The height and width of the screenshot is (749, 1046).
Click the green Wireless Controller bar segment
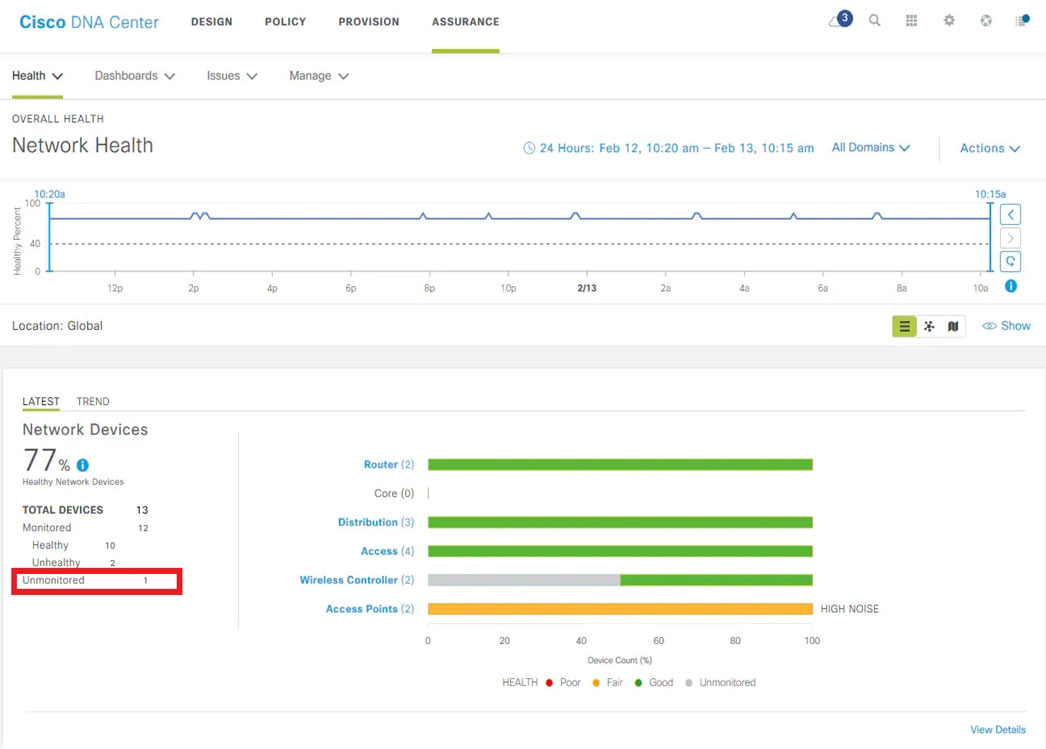pos(716,580)
